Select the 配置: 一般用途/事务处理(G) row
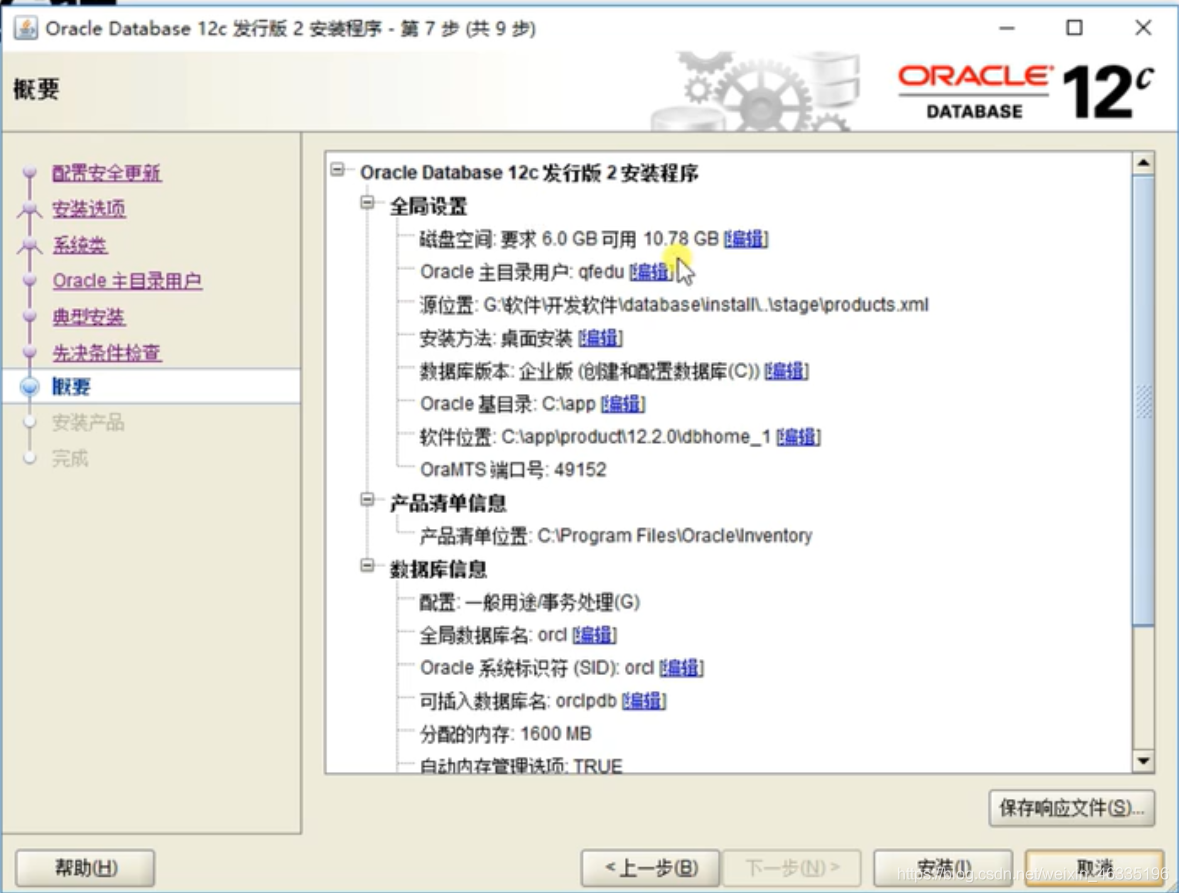This screenshot has width=1179, height=893. point(529,602)
